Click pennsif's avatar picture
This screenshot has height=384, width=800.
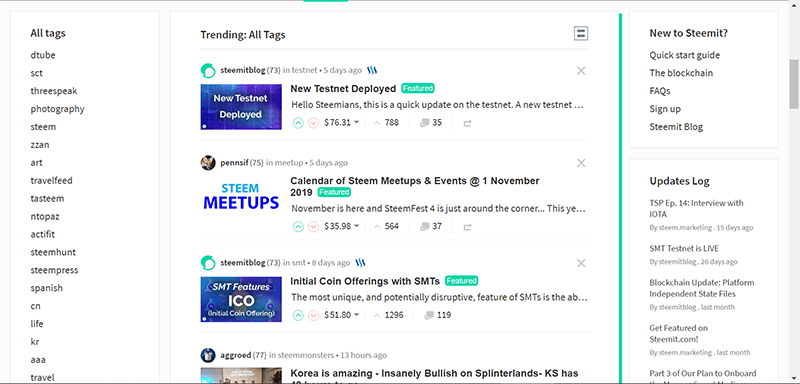point(208,163)
